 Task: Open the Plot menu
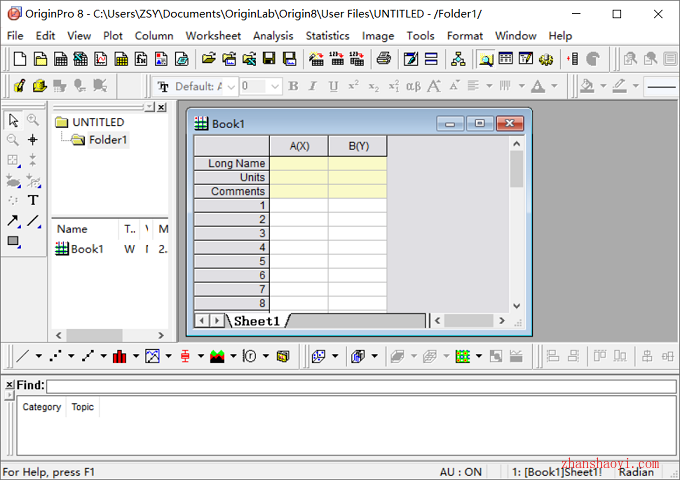pos(113,36)
